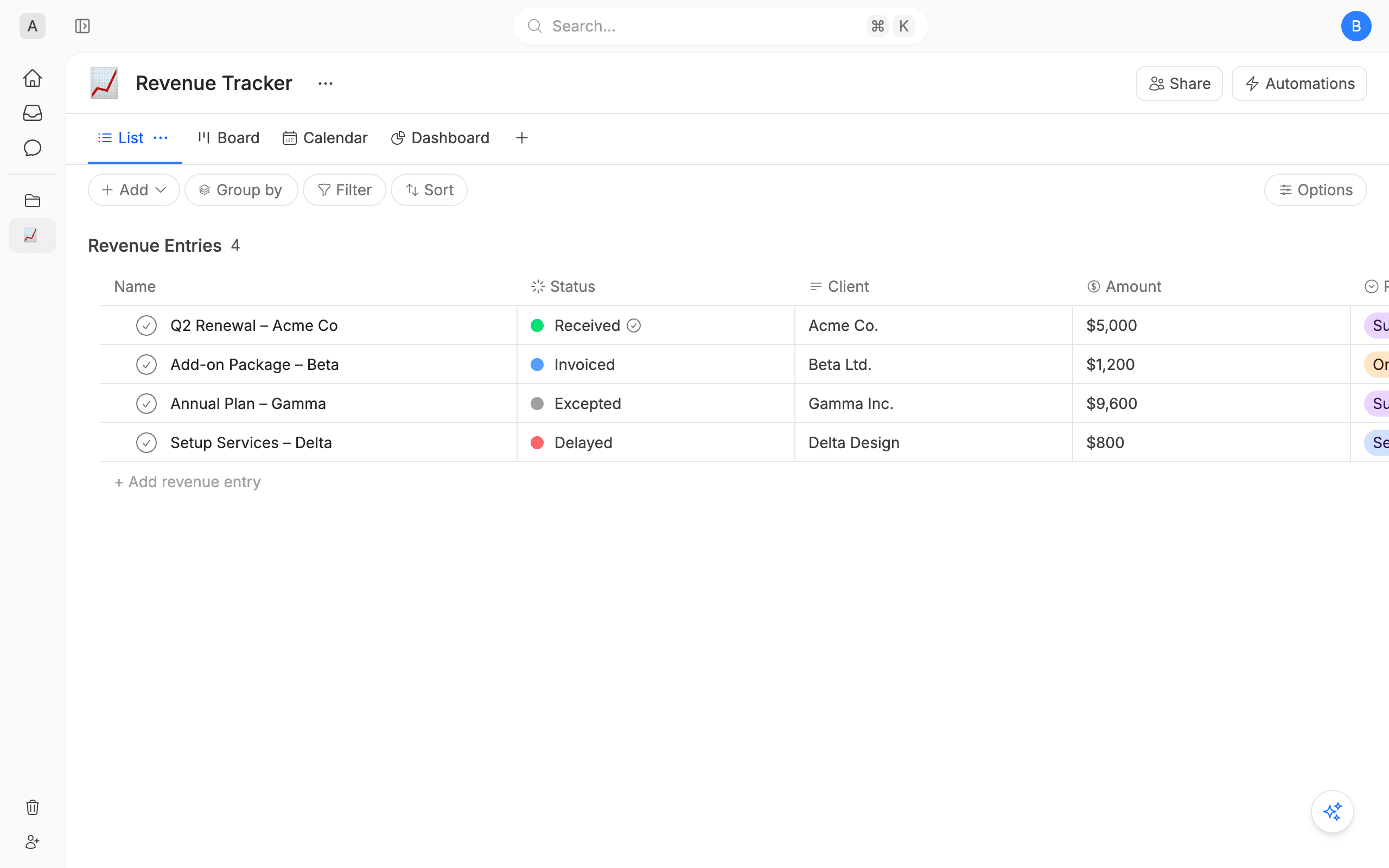Viewport: 1389px width, 868px height.
Task: Click the Delta Design client cell
Action: [x=934, y=443]
